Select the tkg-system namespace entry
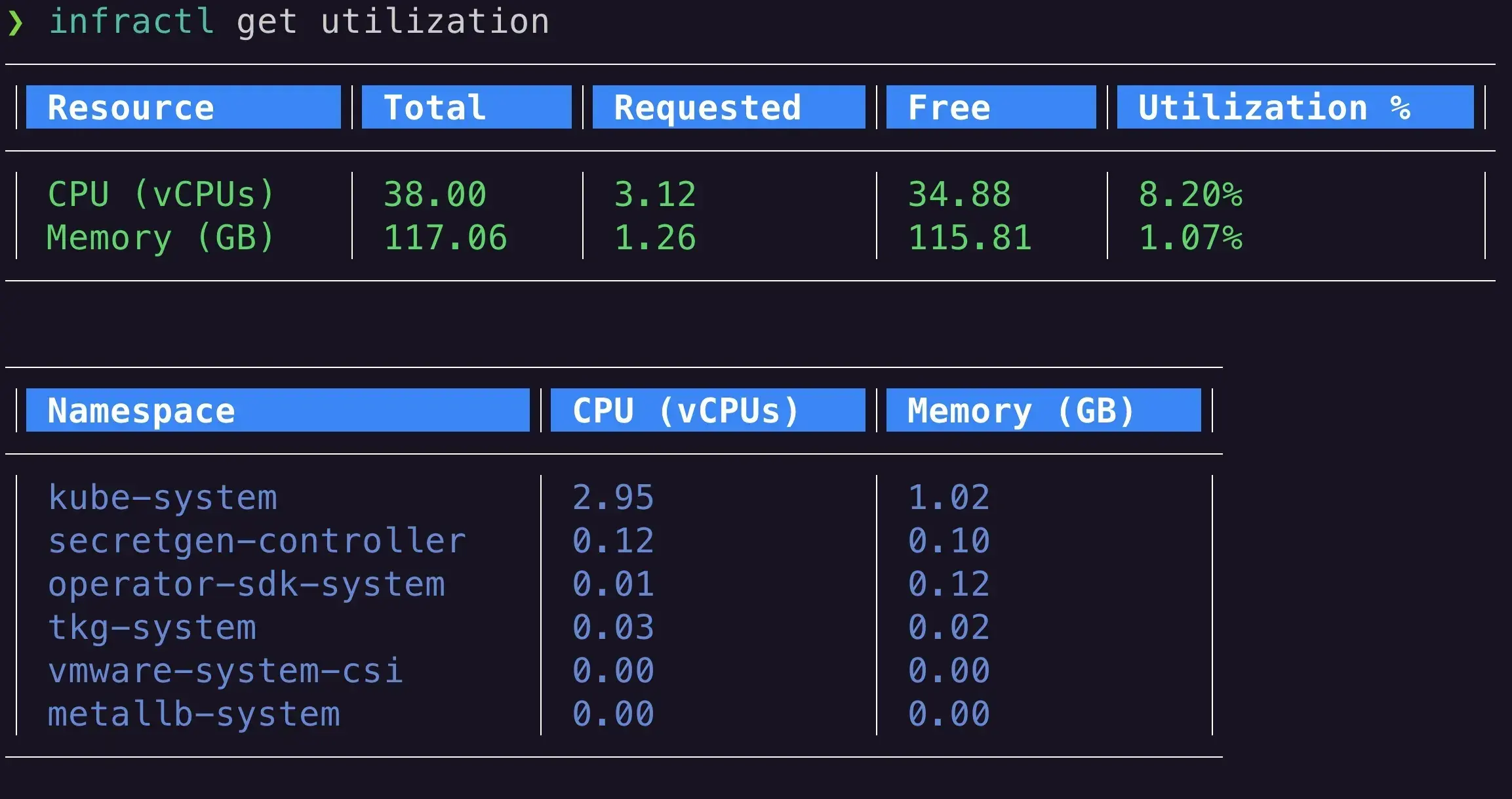The width and height of the screenshot is (1512, 799). point(151,626)
